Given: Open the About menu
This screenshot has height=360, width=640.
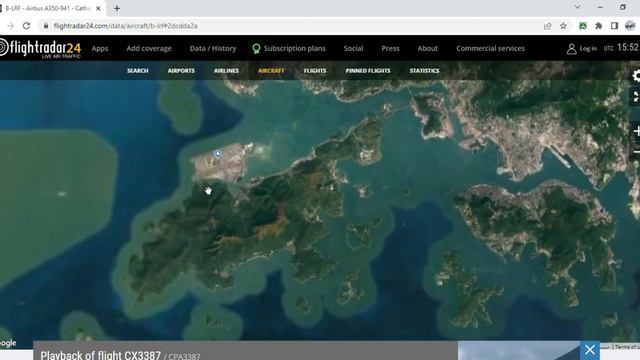Looking at the screenshot, I should [427, 48].
